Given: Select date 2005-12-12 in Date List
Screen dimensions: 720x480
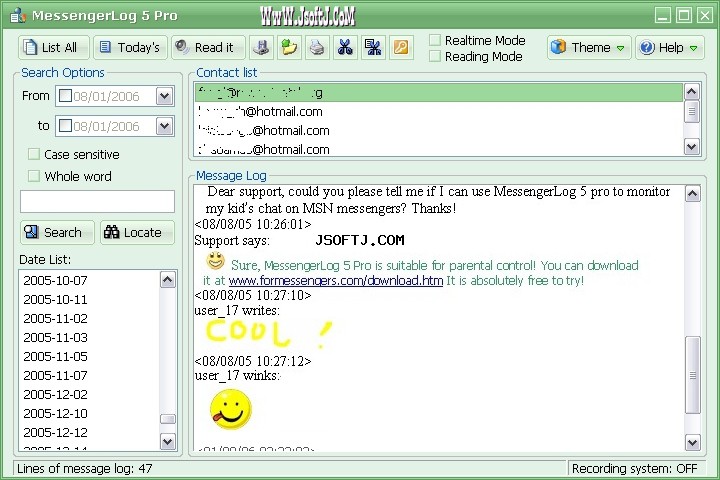Looking at the screenshot, I should click(x=90, y=432).
